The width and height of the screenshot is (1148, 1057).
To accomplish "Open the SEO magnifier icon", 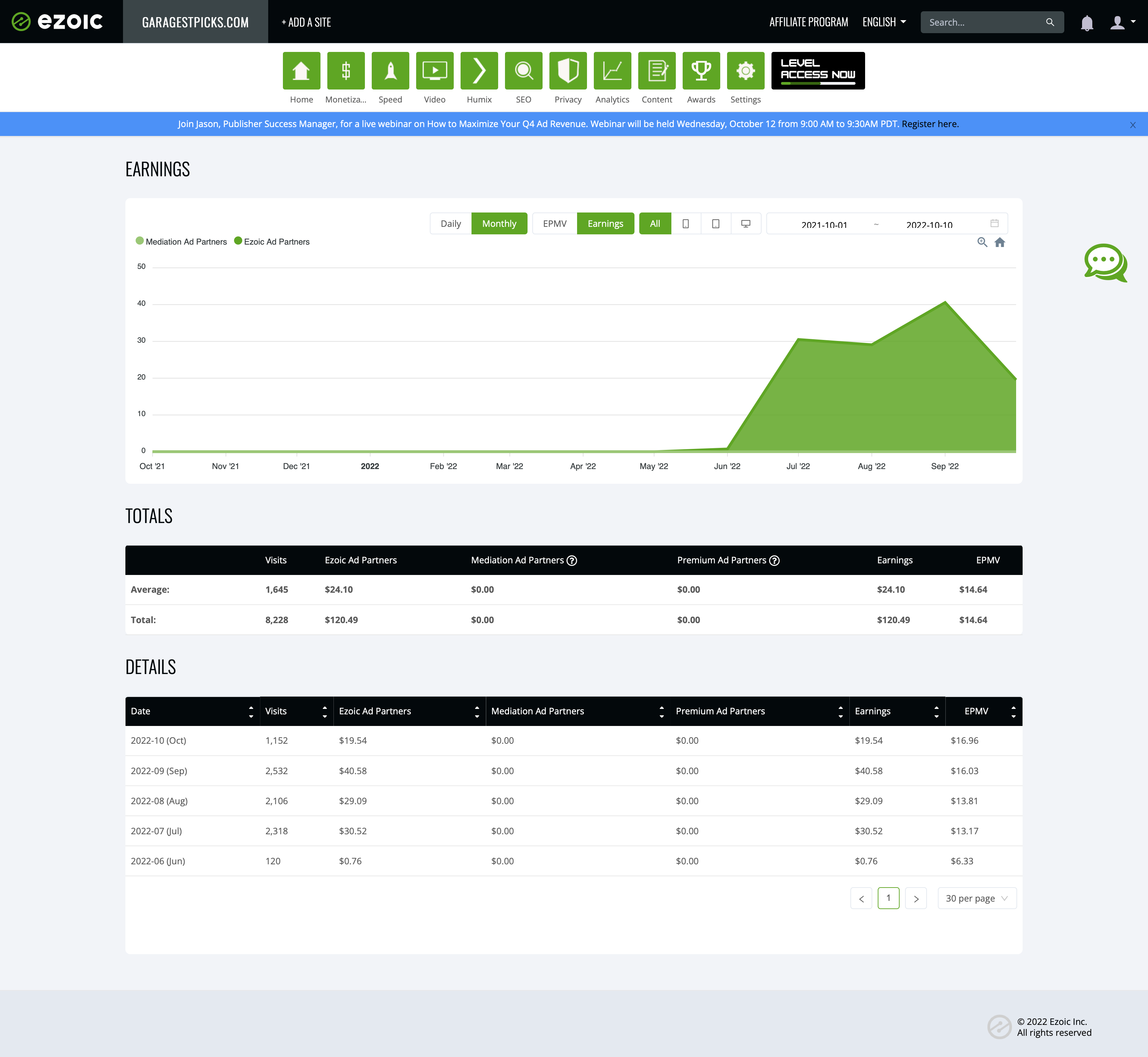I will (x=523, y=71).
